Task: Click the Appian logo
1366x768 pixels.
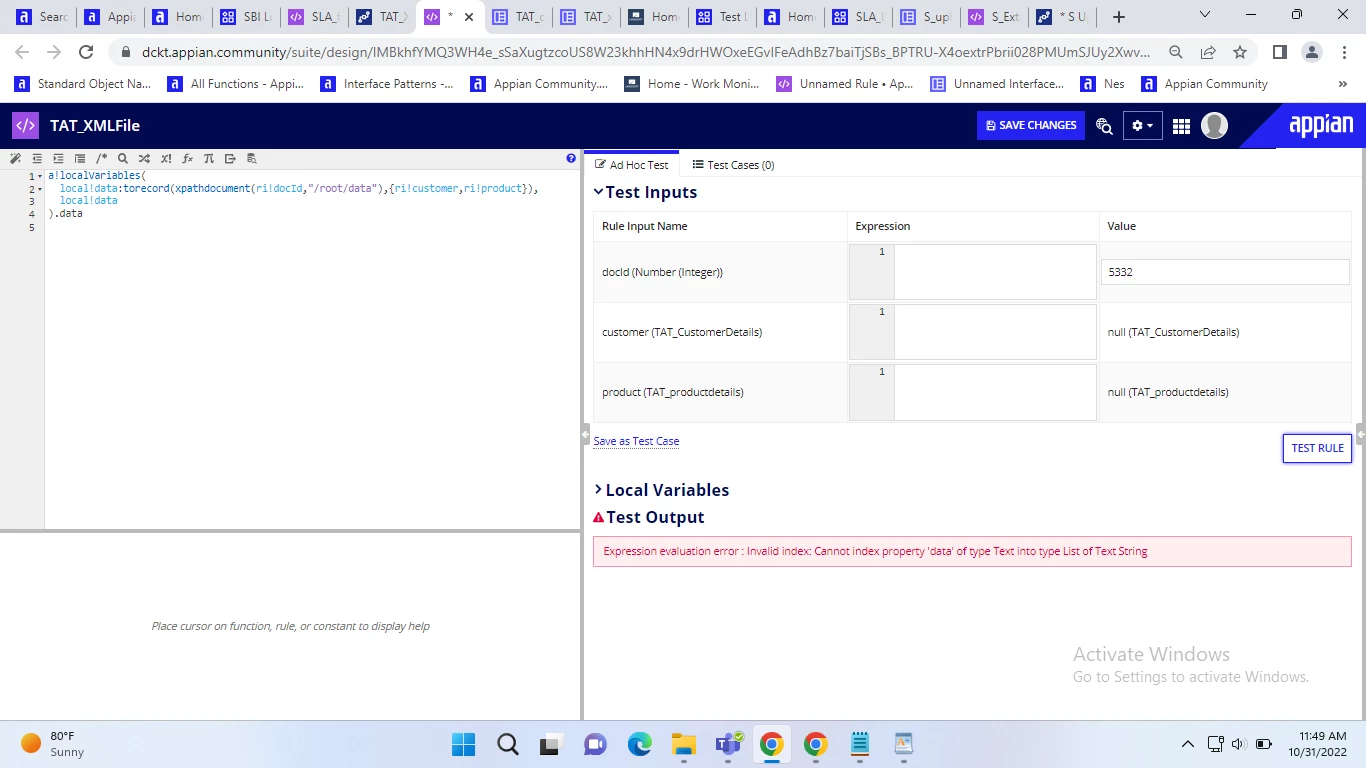Action: pos(1321,125)
